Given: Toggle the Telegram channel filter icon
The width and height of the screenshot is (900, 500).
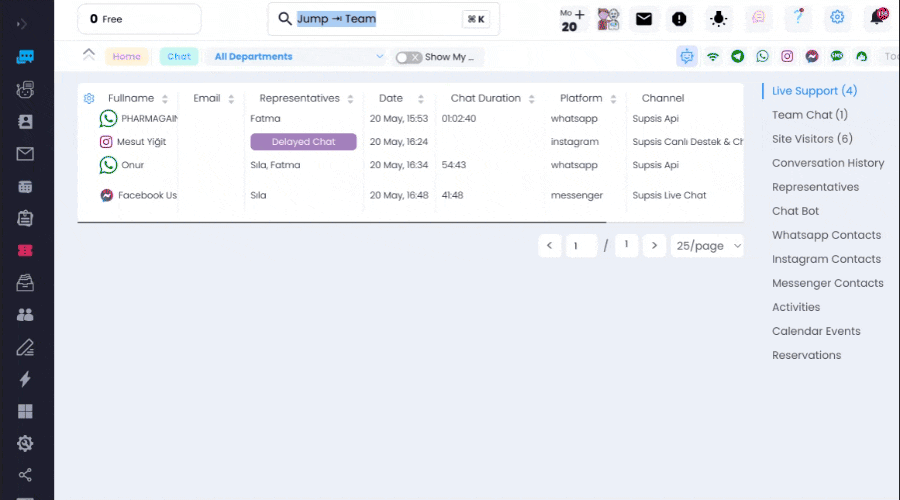Looking at the screenshot, I should coord(738,56).
